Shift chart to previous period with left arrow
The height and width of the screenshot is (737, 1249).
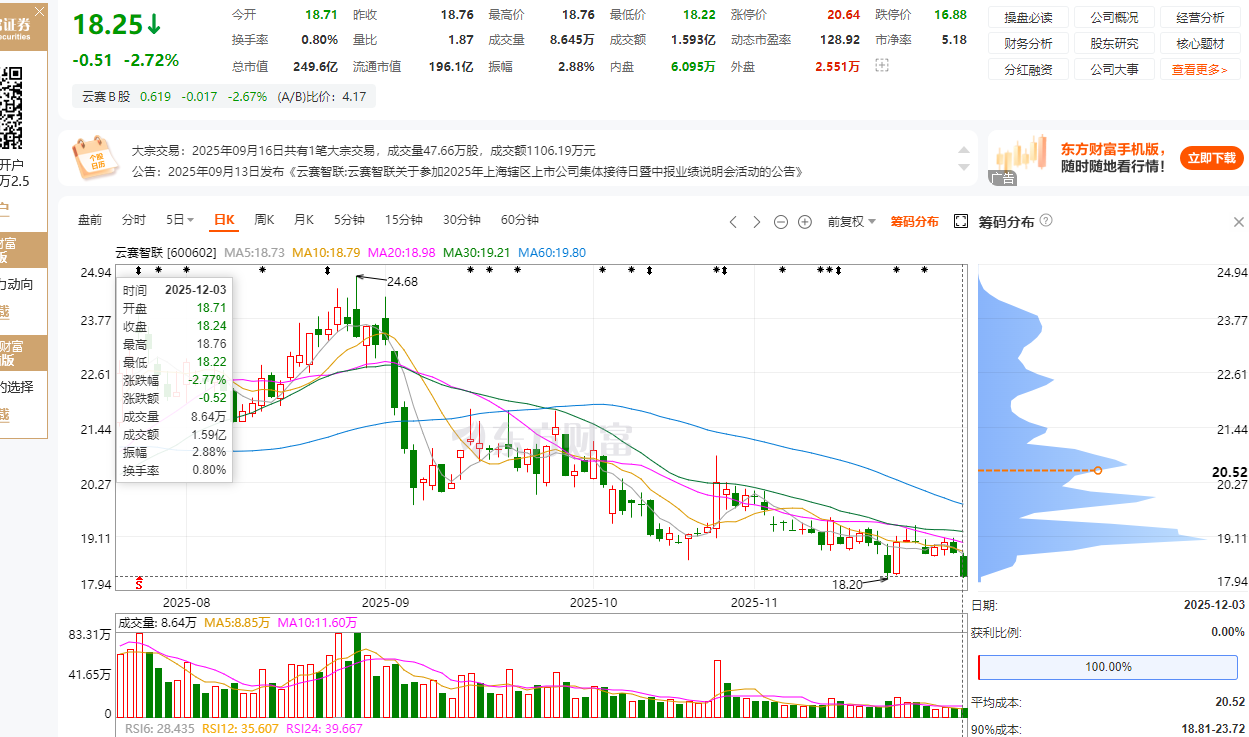(733, 222)
